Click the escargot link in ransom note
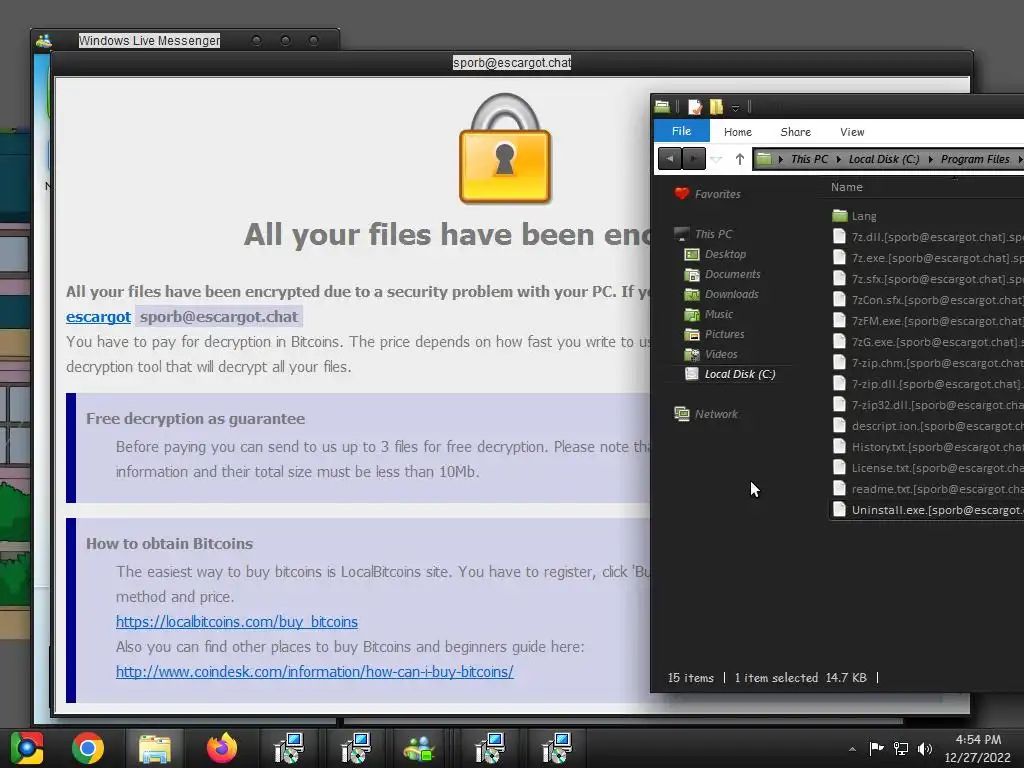This screenshot has height=768, width=1024. point(99,317)
